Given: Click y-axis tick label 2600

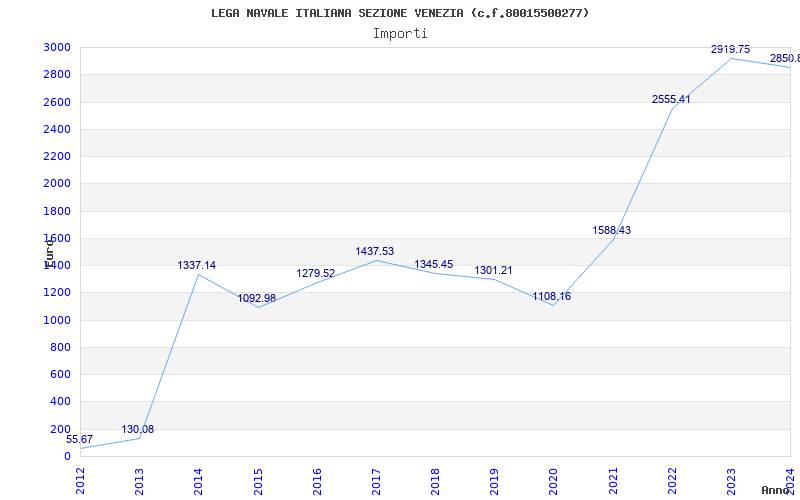Looking at the screenshot, I should click(57, 102).
